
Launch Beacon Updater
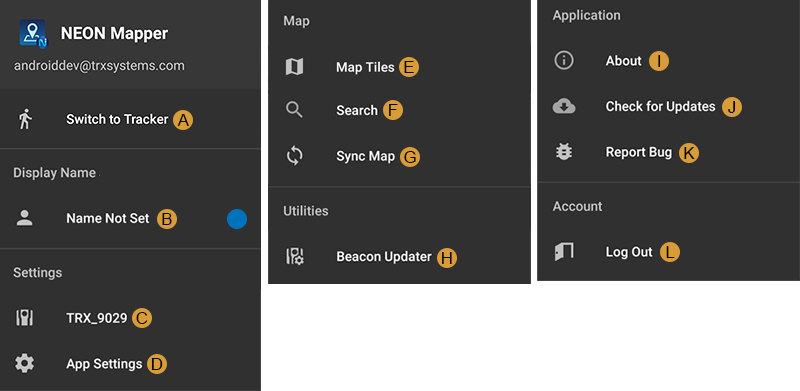[384, 256]
